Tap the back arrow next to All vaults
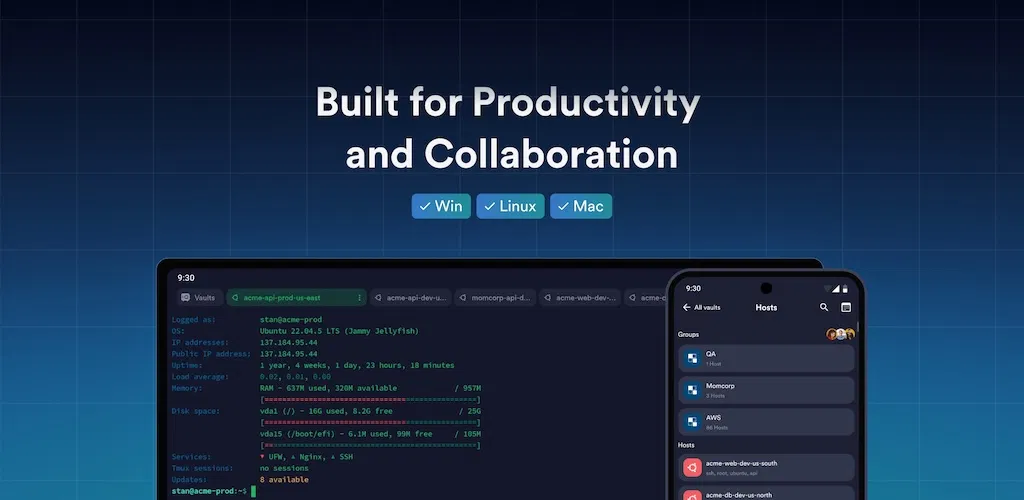Screen dimensions: 1024x500 tap(686, 307)
